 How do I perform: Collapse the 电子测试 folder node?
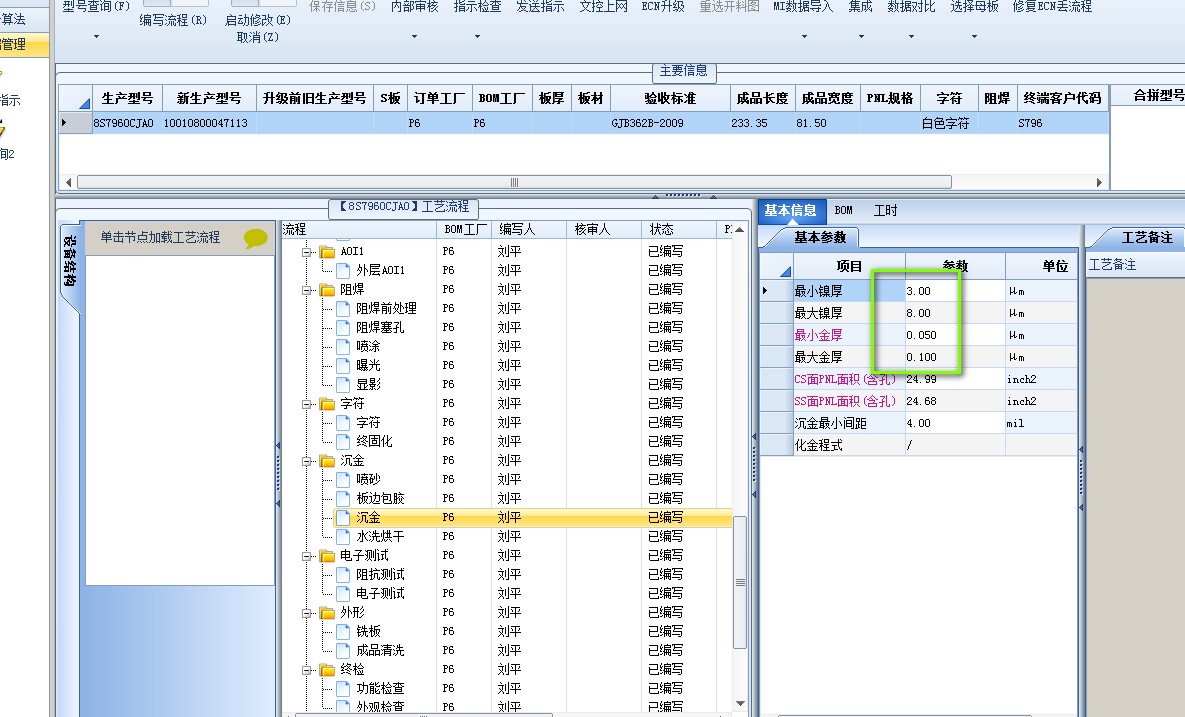coord(308,555)
